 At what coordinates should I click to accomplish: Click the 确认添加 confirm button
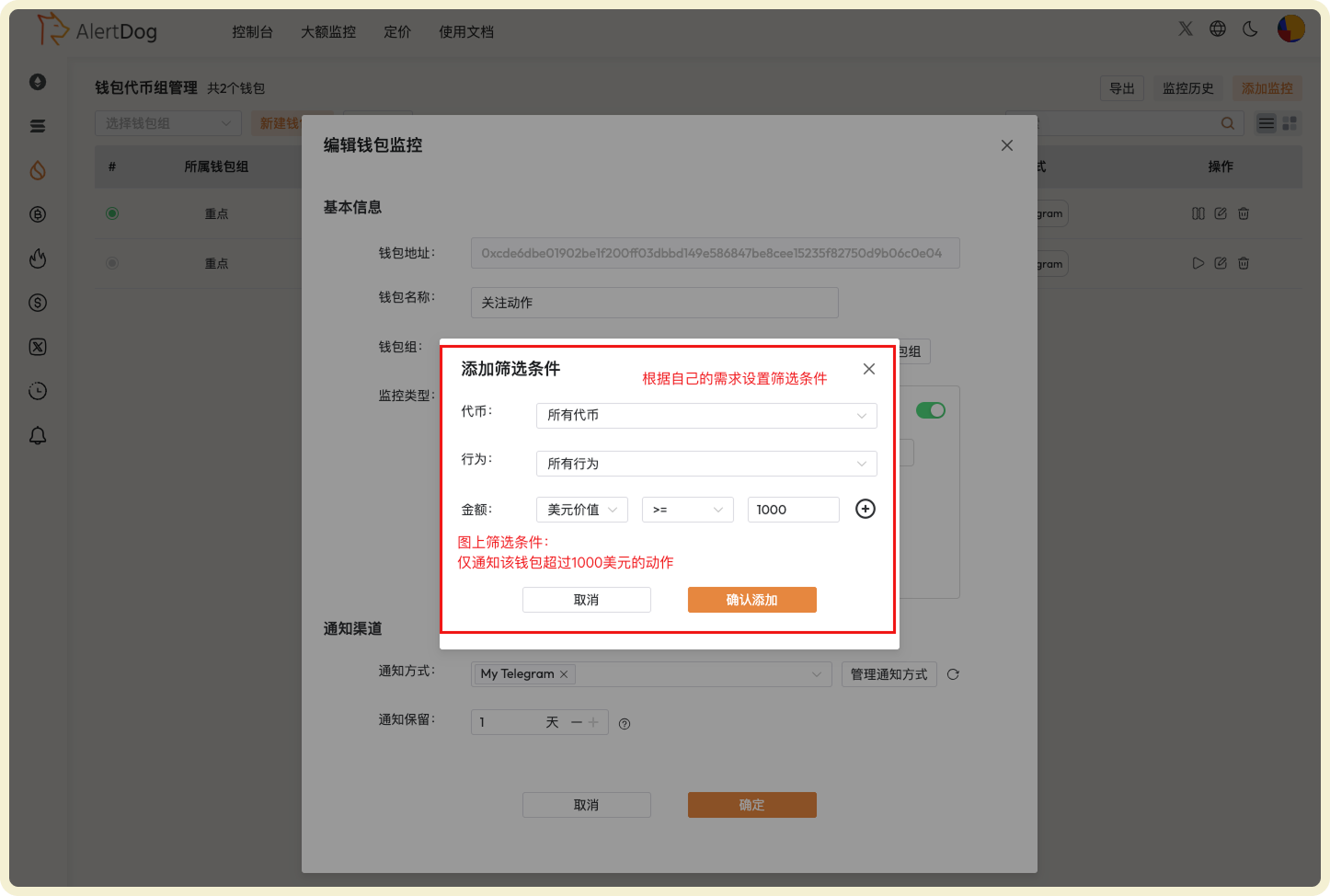[751, 599]
